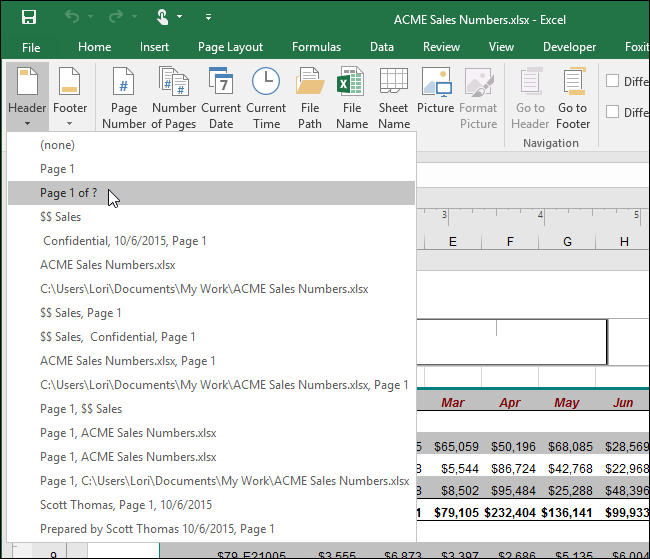Open Customize Quick Access Toolbar arrow
Image resolution: width=650 pixels, height=559 pixels.
pos(208,17)
